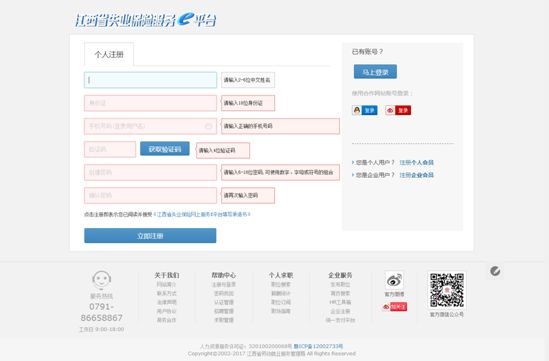
Task: Open the 职位搜索 footer link
Action: pos(281,284)
